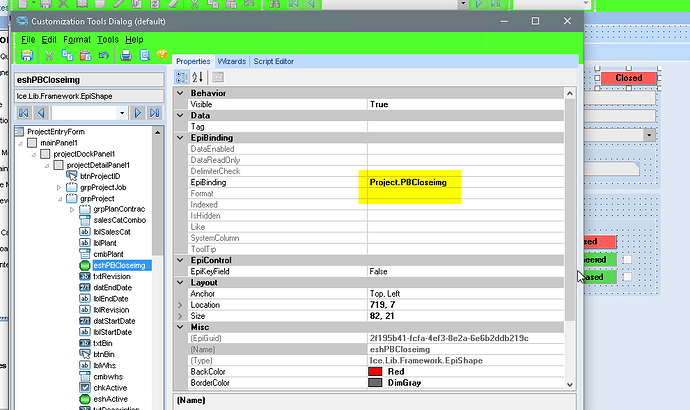Select the txtRevision tree item
This screenshot has width=690, height=410.
[112, 276]
